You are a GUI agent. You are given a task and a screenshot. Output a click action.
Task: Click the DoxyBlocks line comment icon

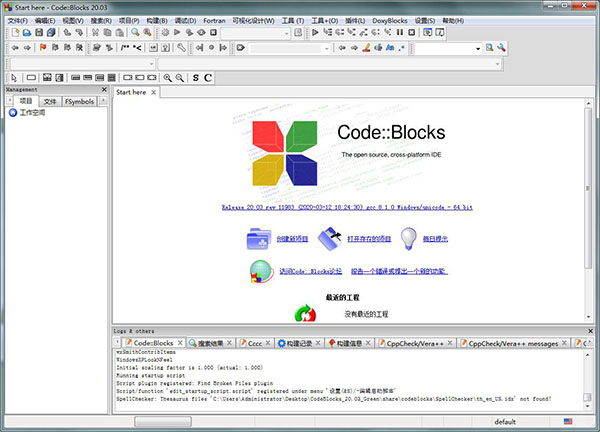tap(137, 48)
